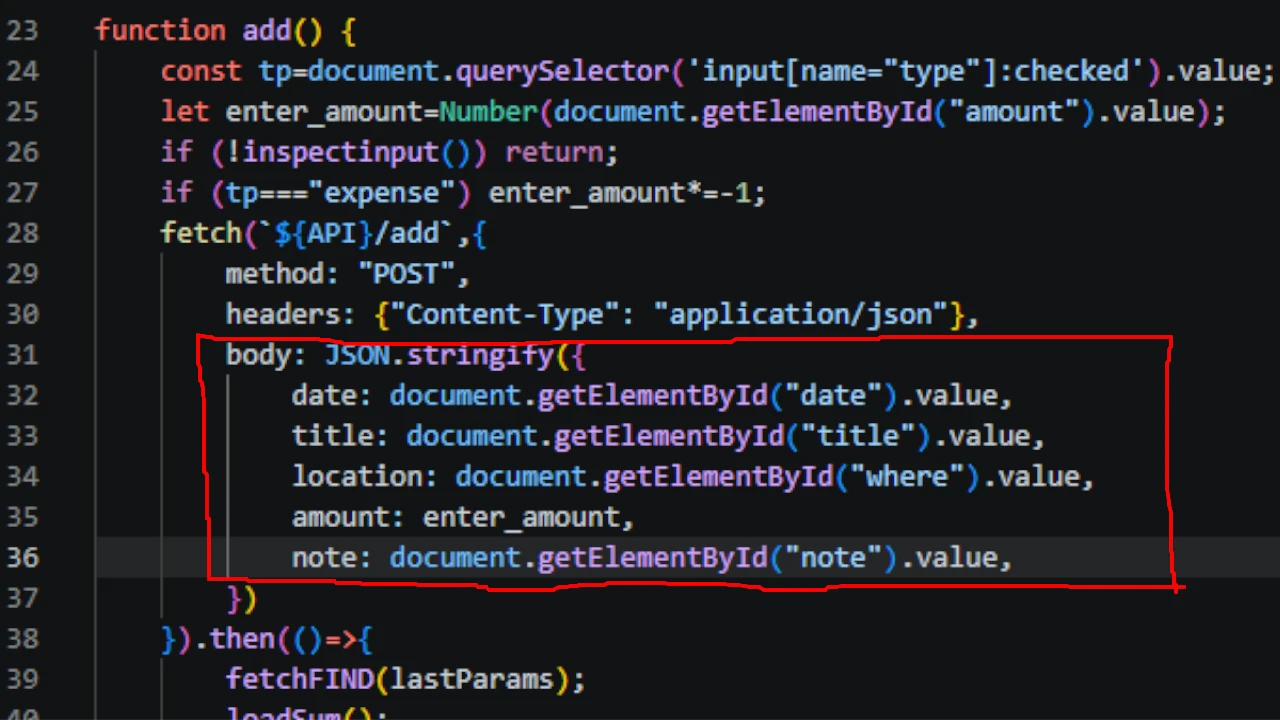Screen dimensions: 1280x720
Task: Click line number 26 in the gutter
Action: [x=21, y=152]
